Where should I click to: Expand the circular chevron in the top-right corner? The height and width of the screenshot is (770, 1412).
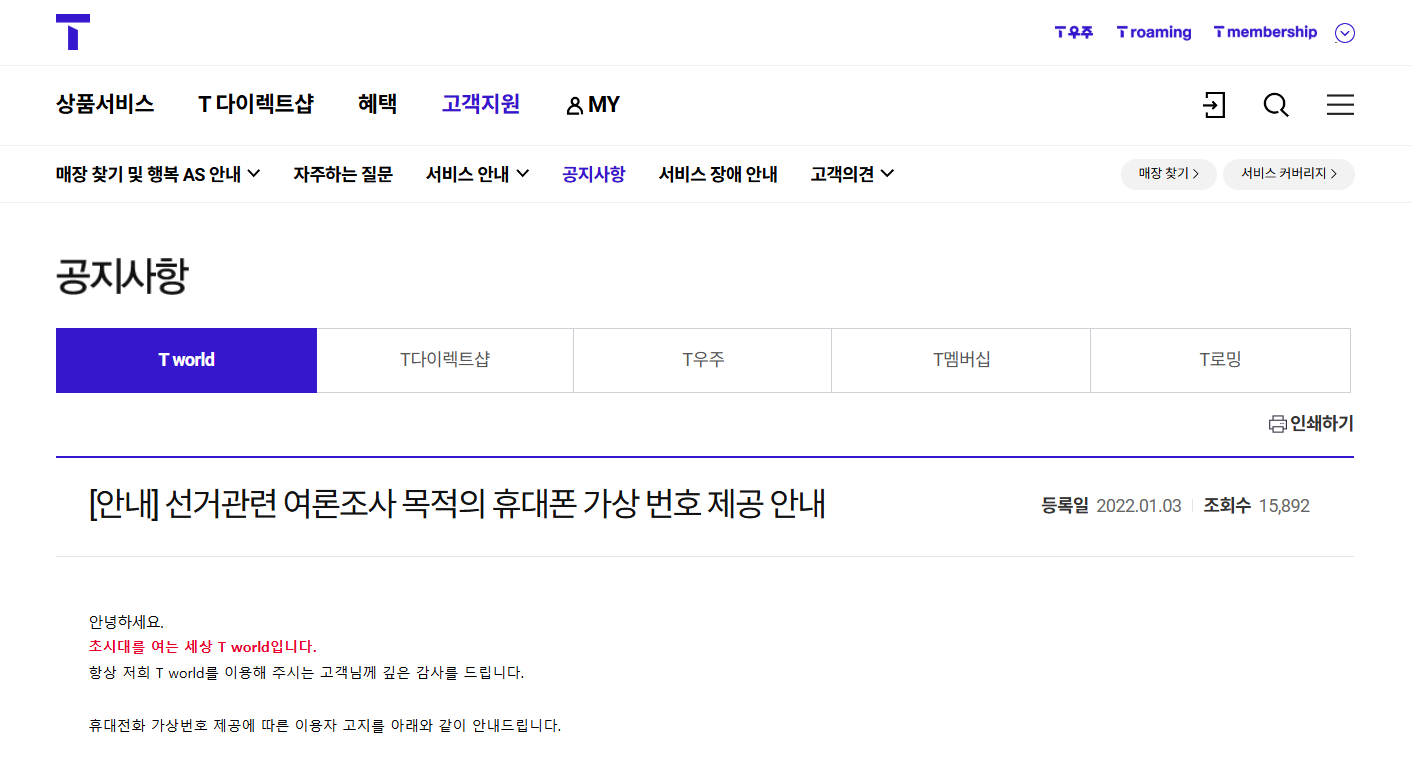(x=1345, y=32)
